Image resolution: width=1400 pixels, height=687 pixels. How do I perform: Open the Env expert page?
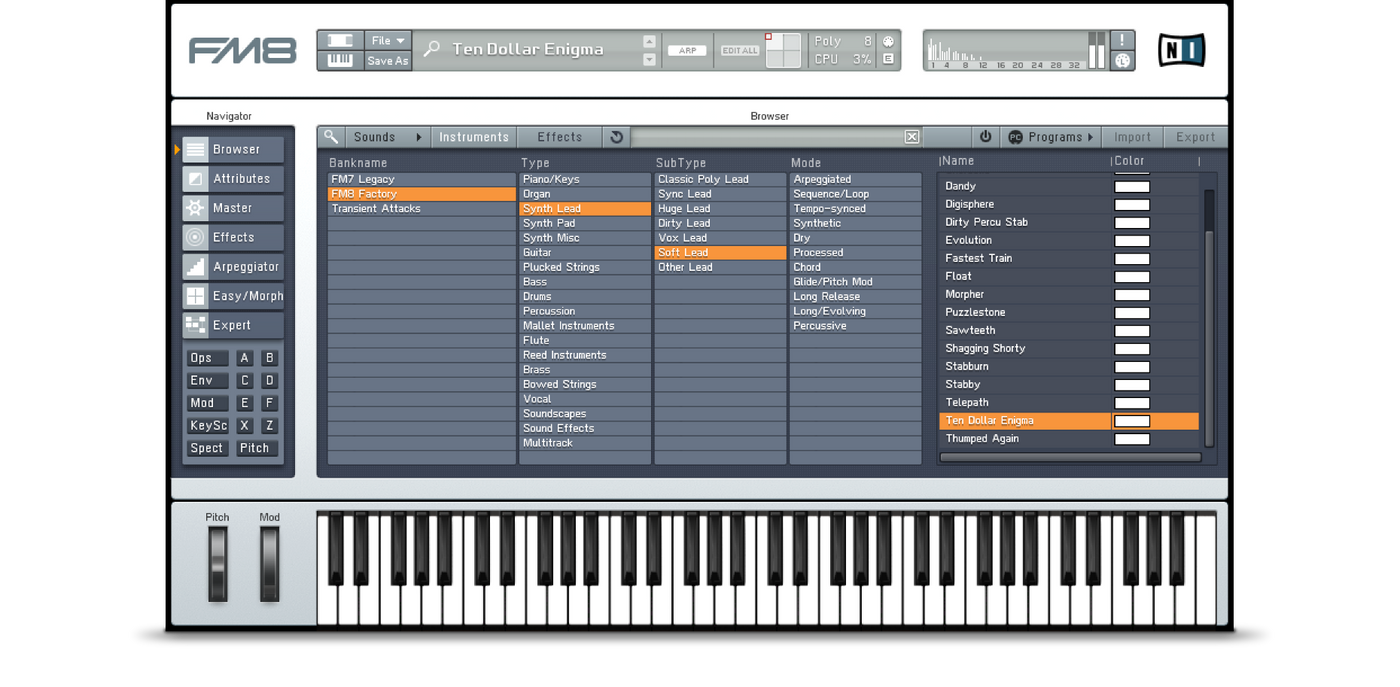coord(207,381)
